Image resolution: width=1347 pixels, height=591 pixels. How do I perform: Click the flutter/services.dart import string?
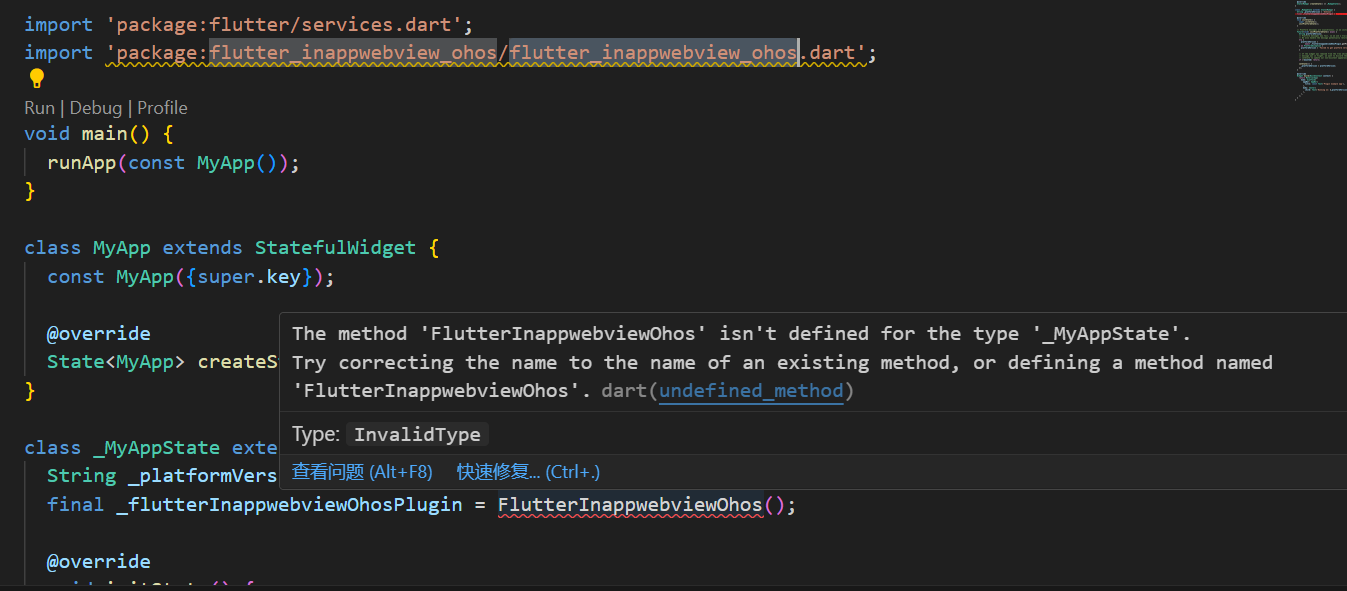tap(283, 24)
